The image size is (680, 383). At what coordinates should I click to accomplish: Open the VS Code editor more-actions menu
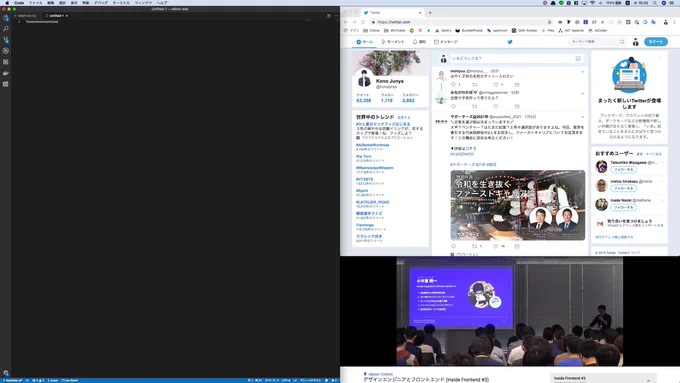coord(336,16)
